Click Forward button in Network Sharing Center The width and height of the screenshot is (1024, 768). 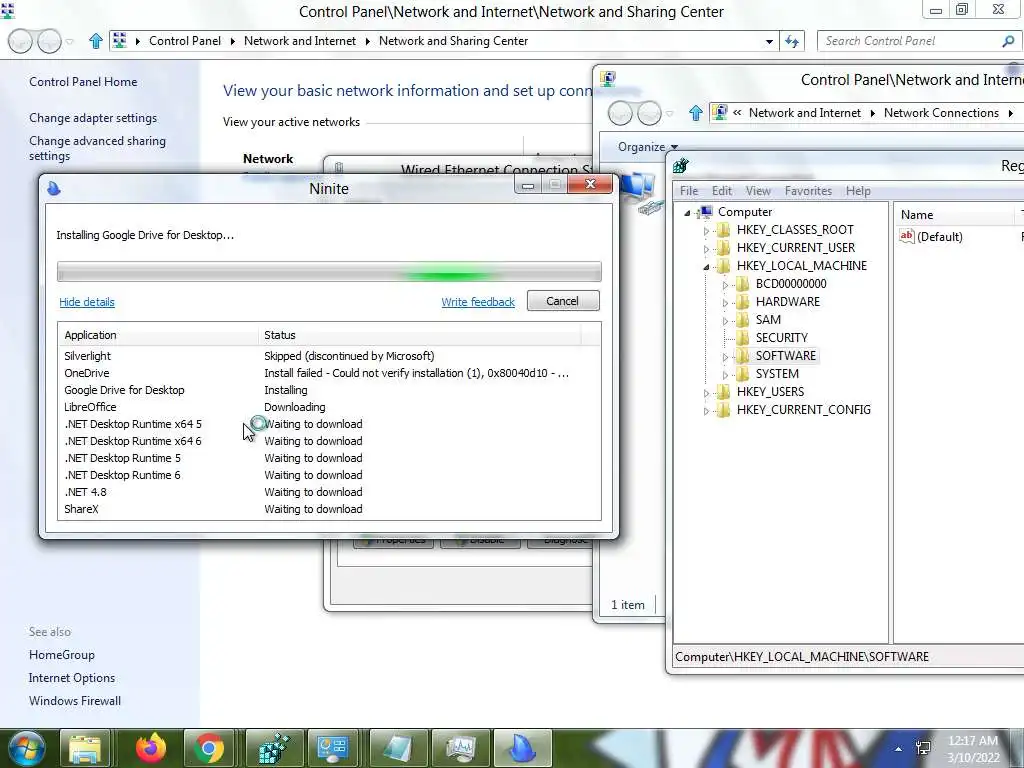point(49,41)
